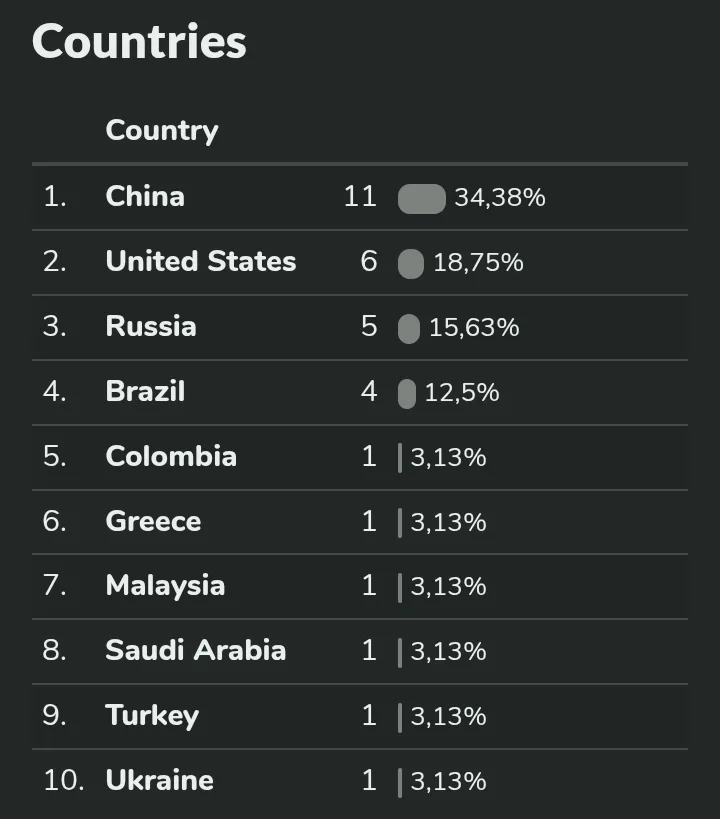
Task: Click the 34,38% value for China
Action: 500,198
